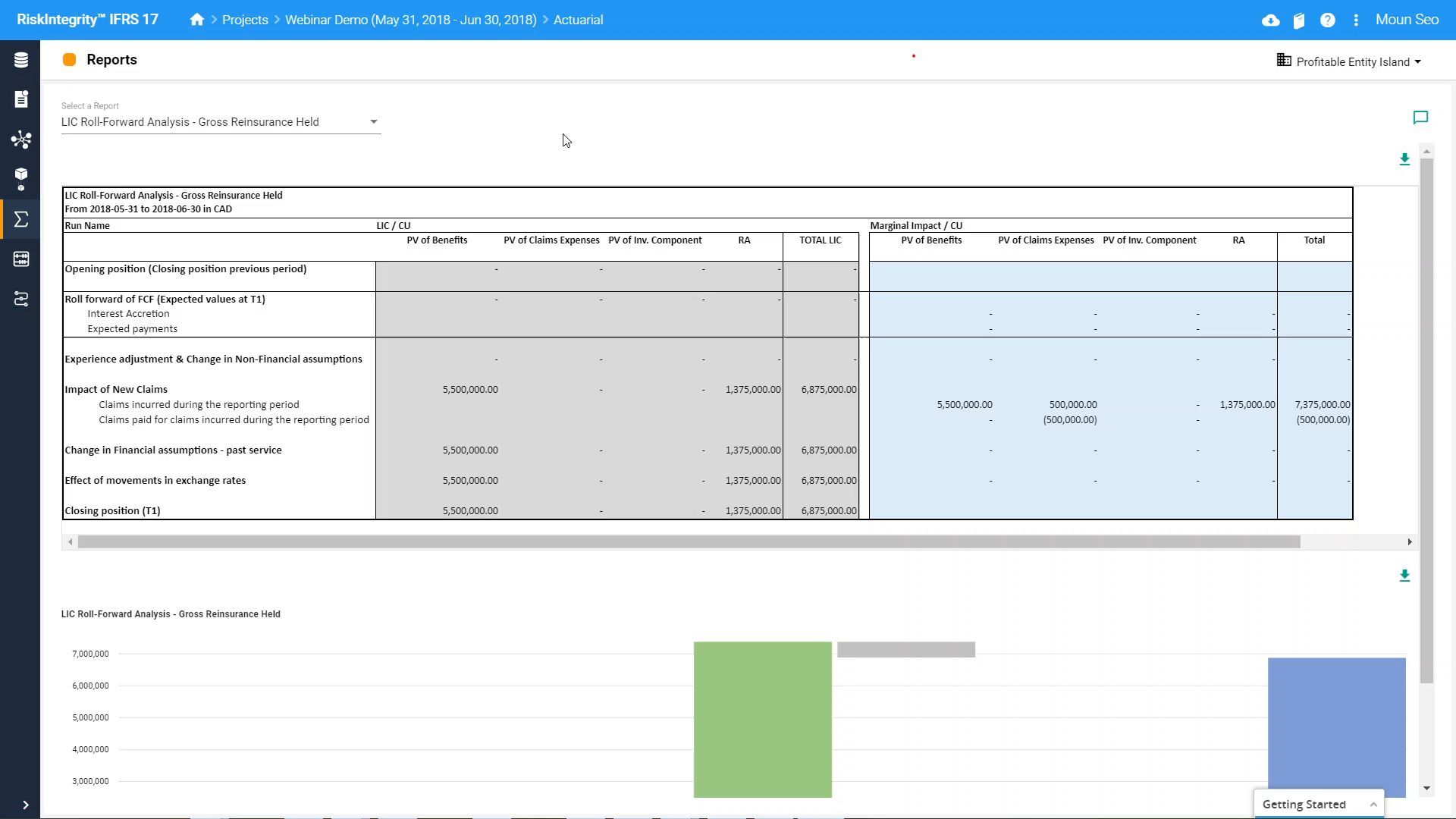Click the home icon in breadcrumb
The height and width of the screenshot is (819, 1456).
197,20
